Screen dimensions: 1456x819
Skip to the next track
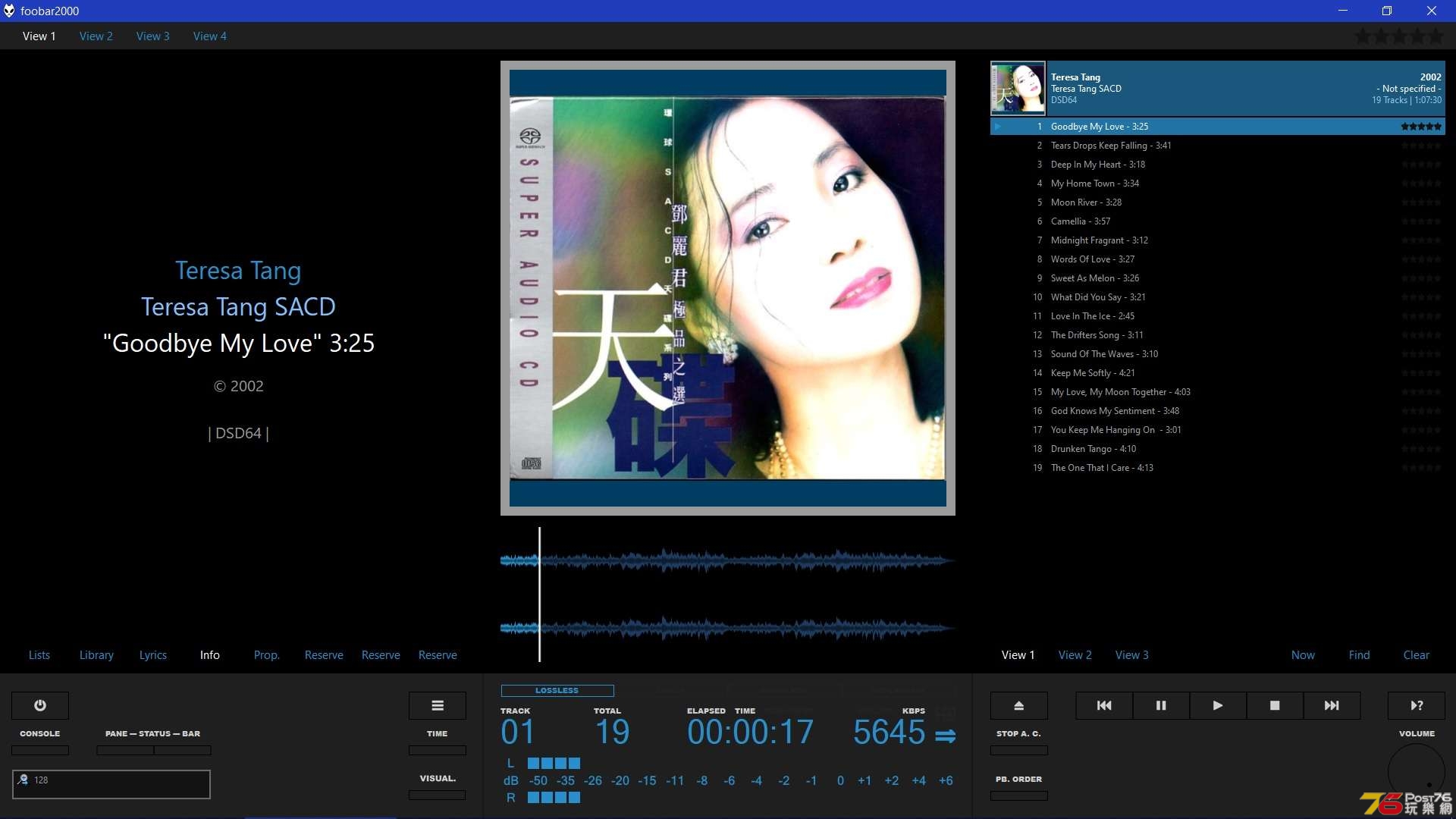point(1332,705)
